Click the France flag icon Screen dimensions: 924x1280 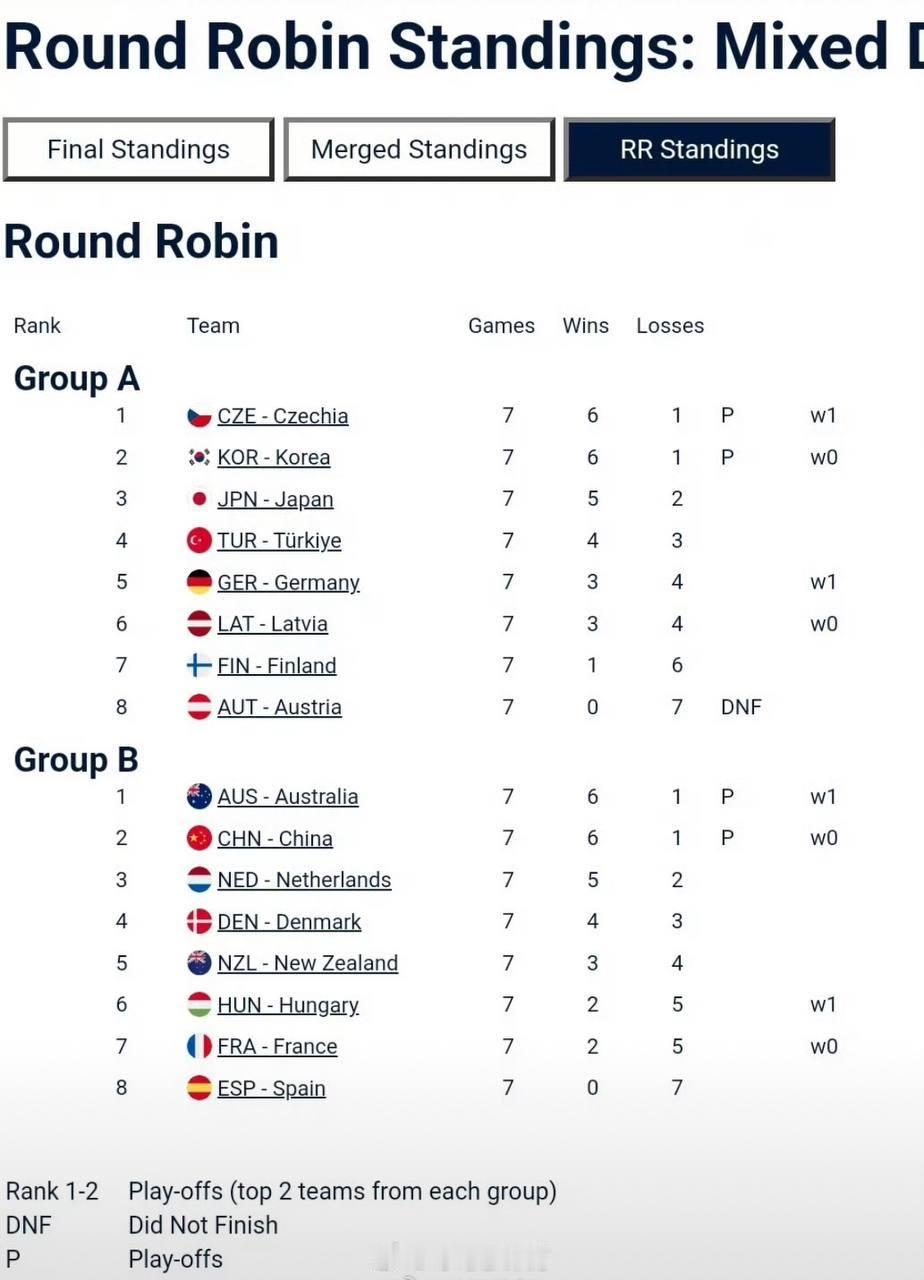tap(199, 1047)
